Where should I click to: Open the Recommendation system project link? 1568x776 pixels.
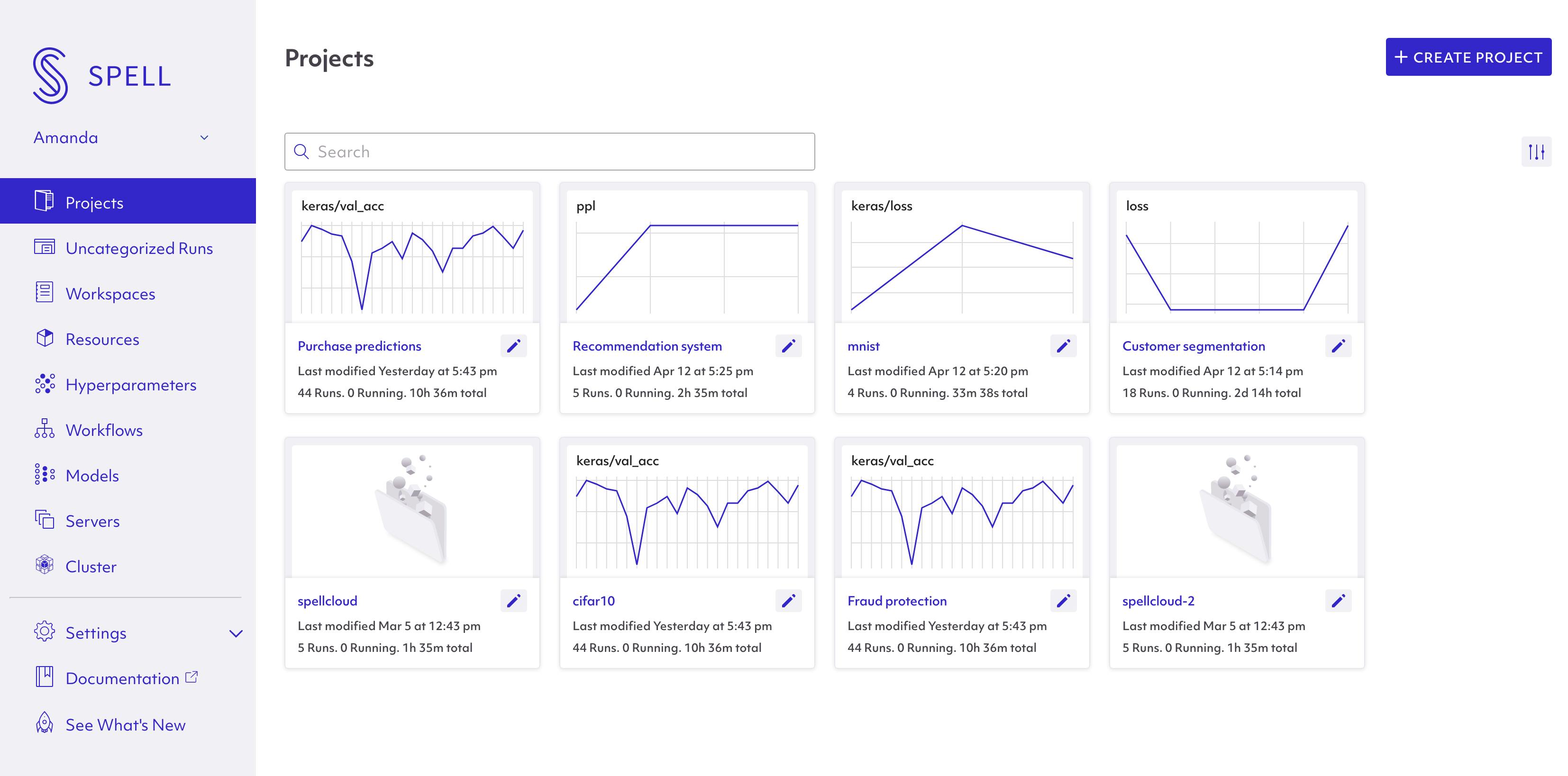(x=647, y=346)
